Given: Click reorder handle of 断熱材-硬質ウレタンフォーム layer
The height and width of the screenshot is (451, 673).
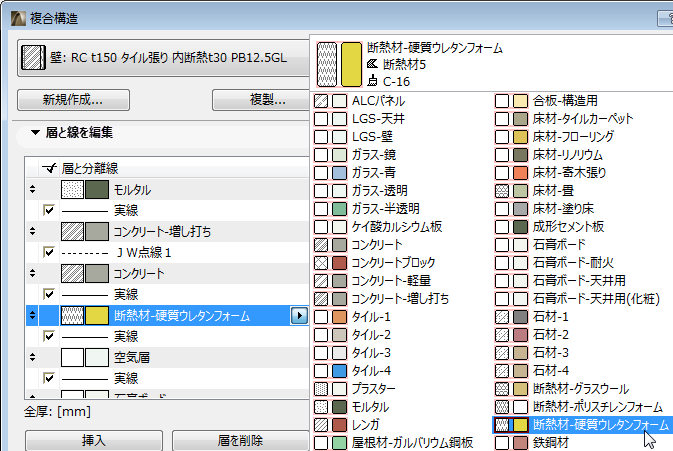Looking at the screenshot, I should tap(33, 316).
